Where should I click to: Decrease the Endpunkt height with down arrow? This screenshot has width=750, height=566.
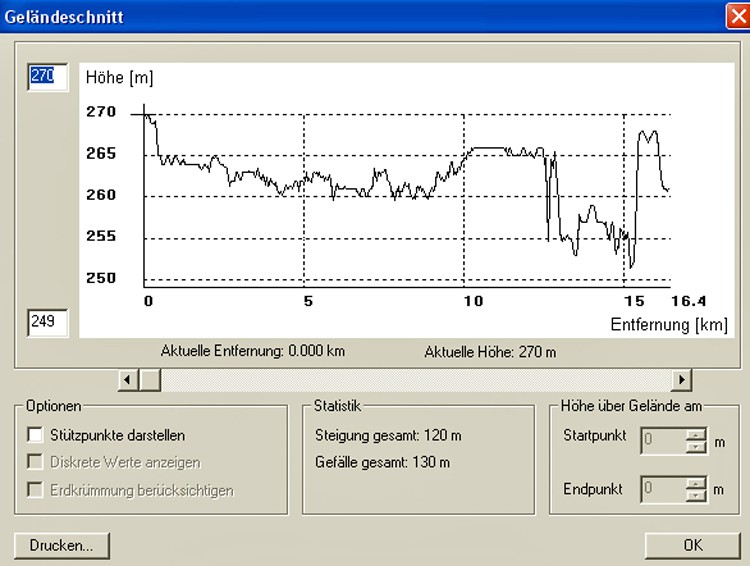click(695, 495)
